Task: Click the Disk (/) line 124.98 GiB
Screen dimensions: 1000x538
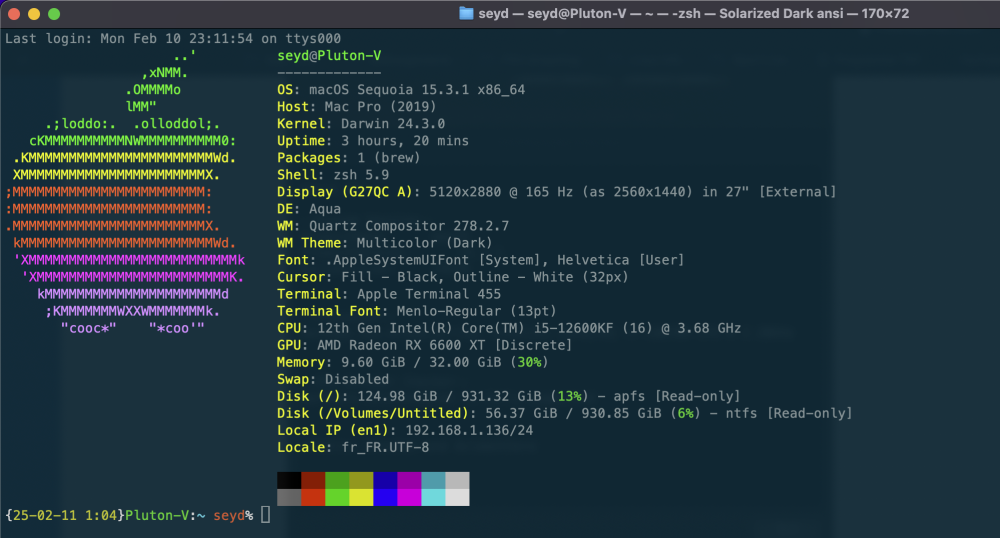Action: [x=509, y=396]
